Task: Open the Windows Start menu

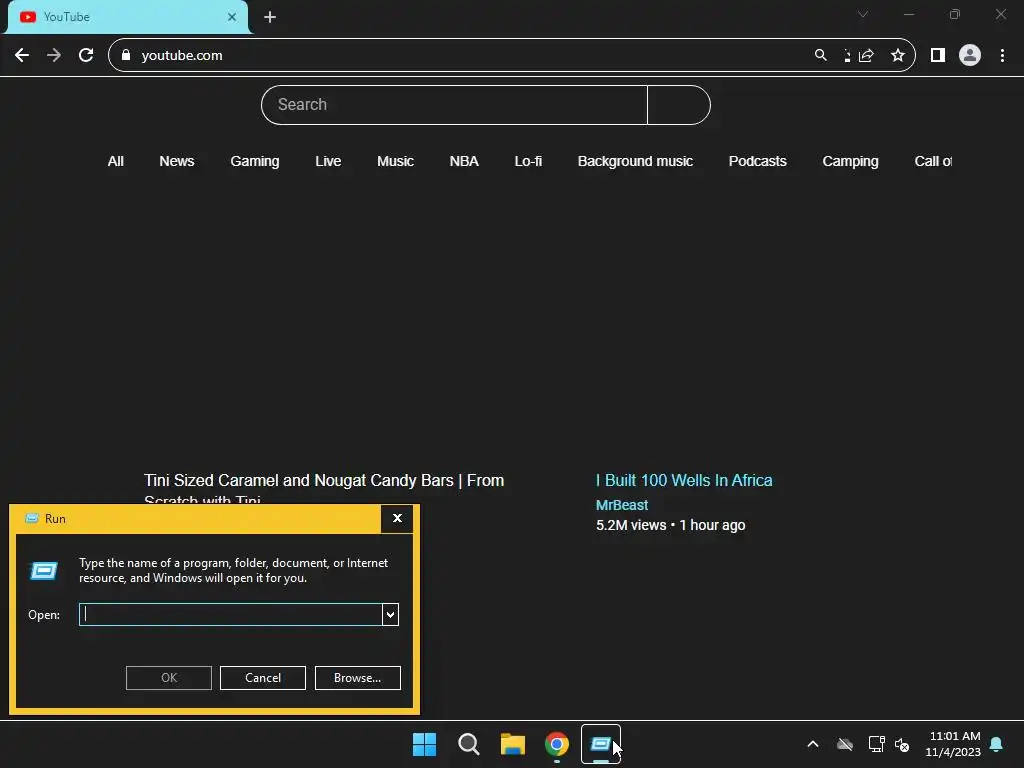Action: pyautogui.click(x=424, y=744)
